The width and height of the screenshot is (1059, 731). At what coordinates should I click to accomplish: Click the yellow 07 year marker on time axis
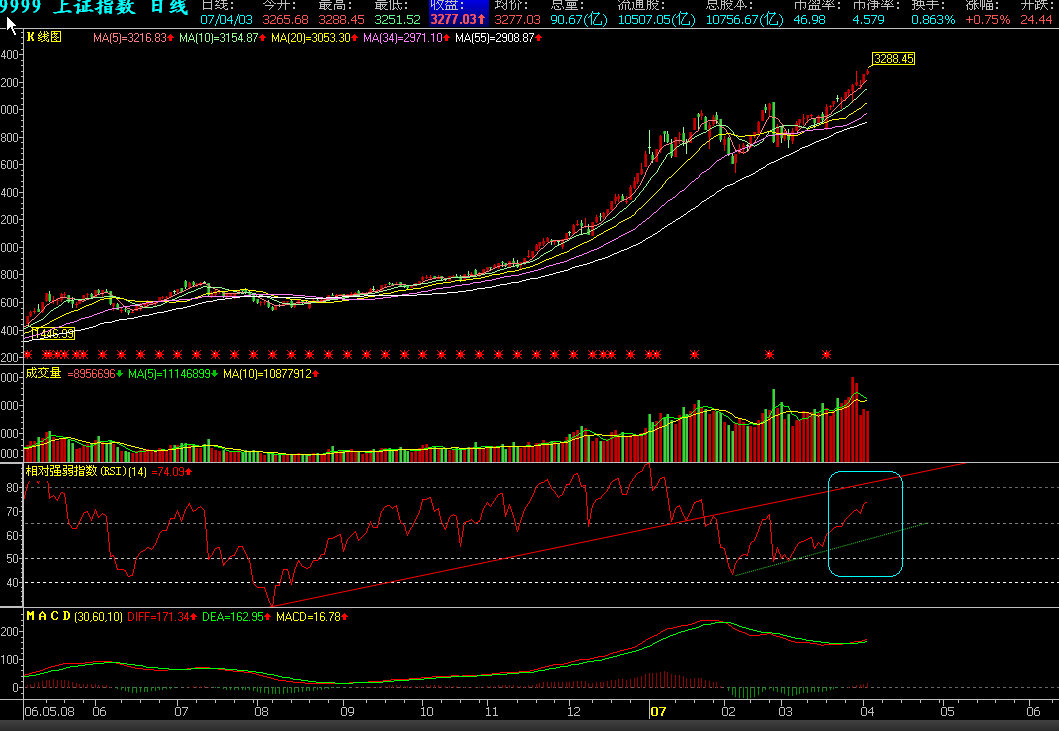[658, 711]
